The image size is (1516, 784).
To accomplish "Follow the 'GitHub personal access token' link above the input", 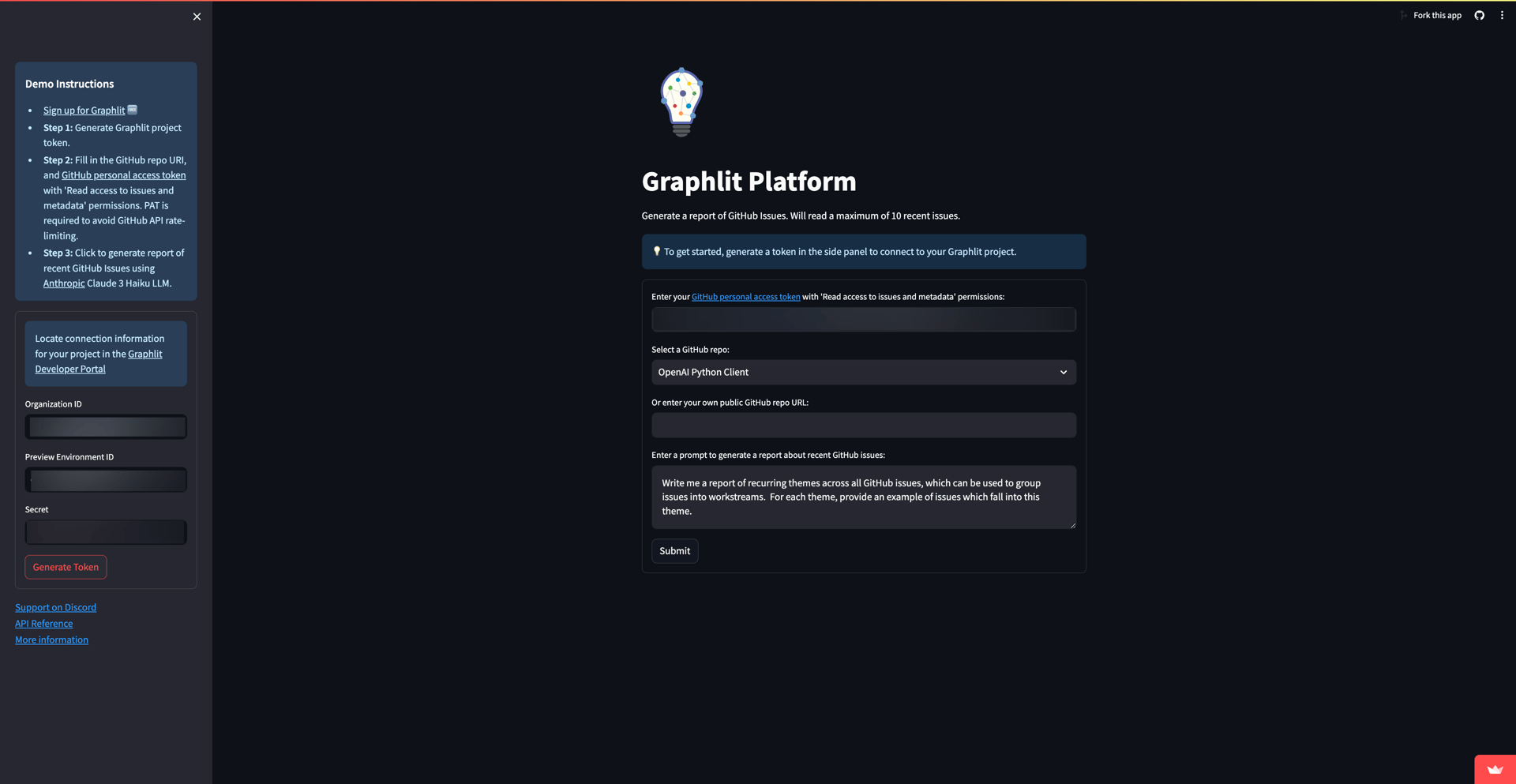I will click(745, 296).
